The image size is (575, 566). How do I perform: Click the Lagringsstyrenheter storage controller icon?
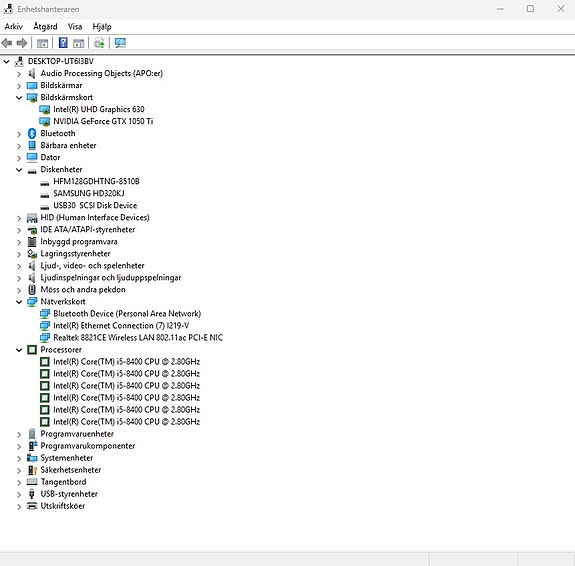32,254
